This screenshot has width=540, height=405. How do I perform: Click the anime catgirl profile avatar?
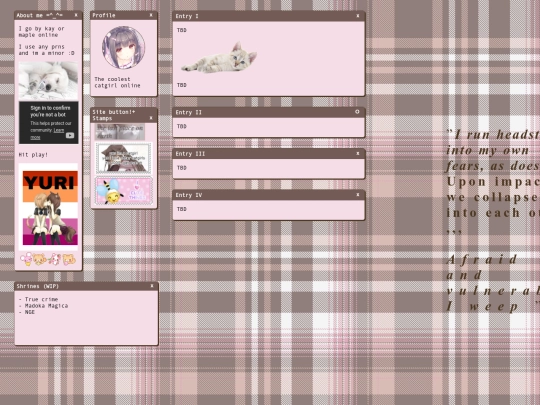(123, 48)
